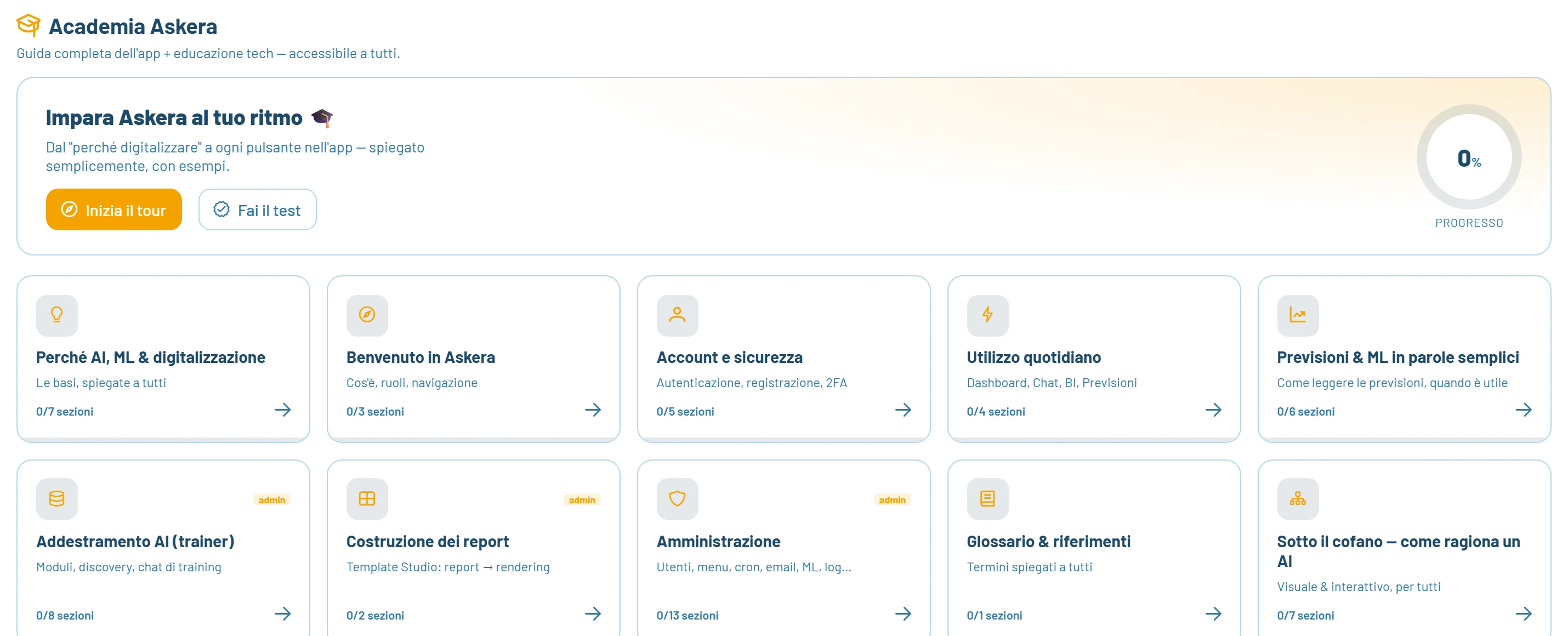1568x636 pixels.
Task: Click the admin badge on Addestramento AI card
Action: tap(271, 500)
